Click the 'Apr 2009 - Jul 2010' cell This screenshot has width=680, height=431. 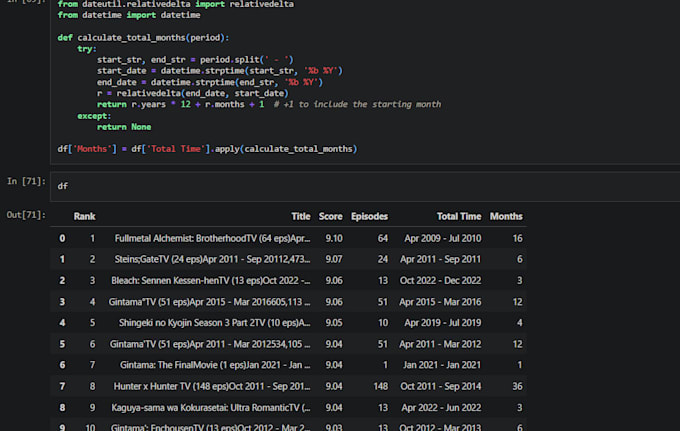pos(443,238)
